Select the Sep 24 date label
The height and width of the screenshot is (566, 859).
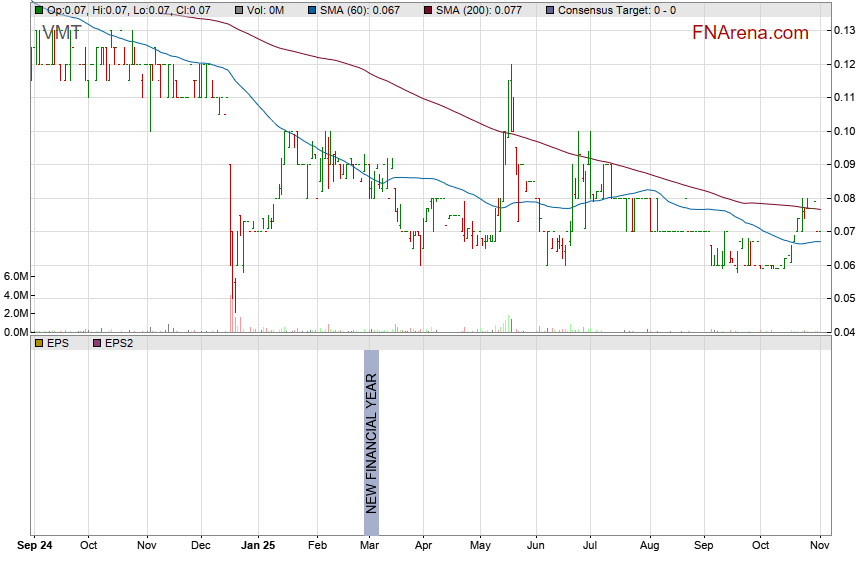coord(37,546)
